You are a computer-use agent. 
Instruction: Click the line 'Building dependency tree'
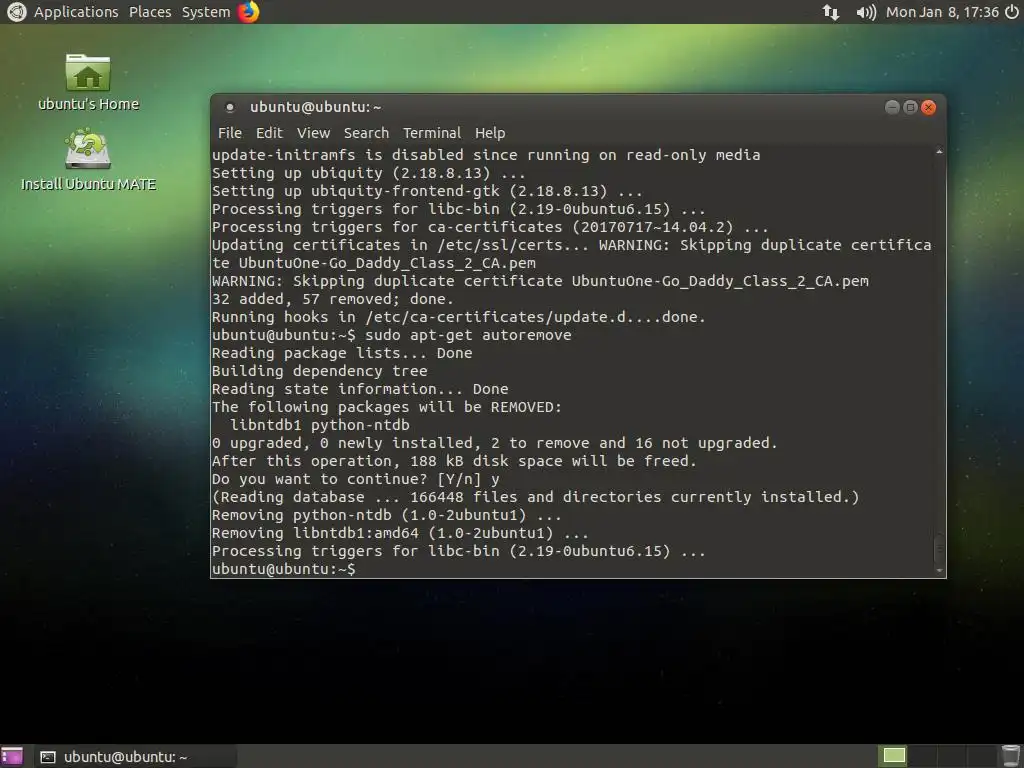tap(319, 371)
